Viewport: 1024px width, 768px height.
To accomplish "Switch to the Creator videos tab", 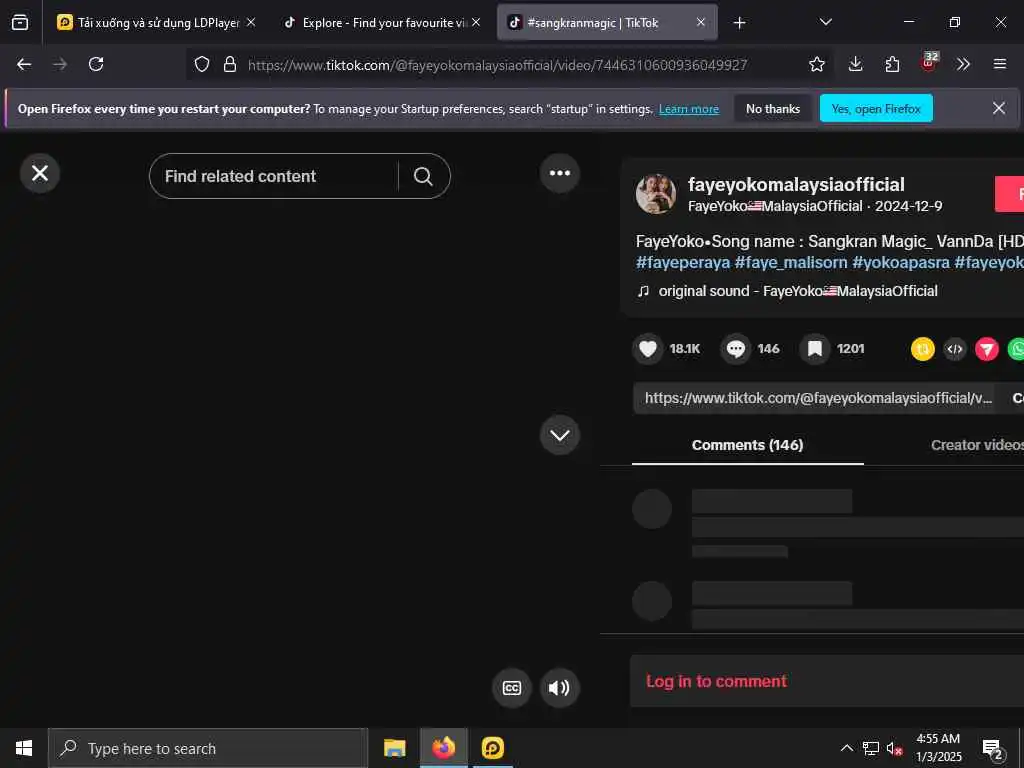I will coord(977,445).
